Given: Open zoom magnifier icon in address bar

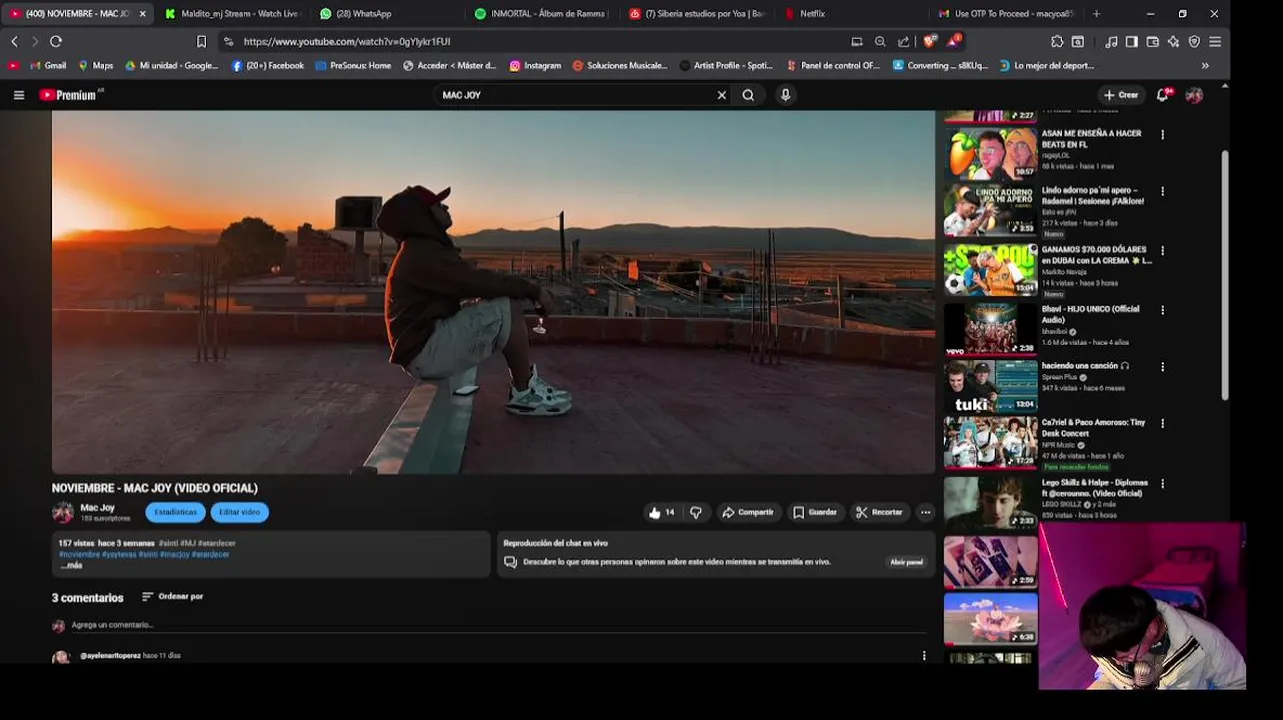Looking at the screenshot, I should point(880,41).
